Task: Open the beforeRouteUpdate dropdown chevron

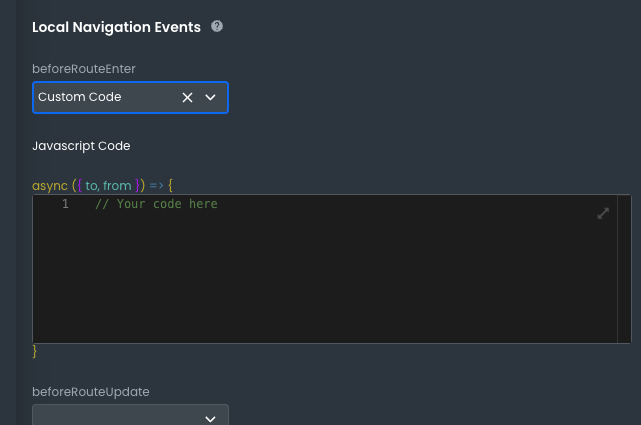Action: [x=211, y=418]
